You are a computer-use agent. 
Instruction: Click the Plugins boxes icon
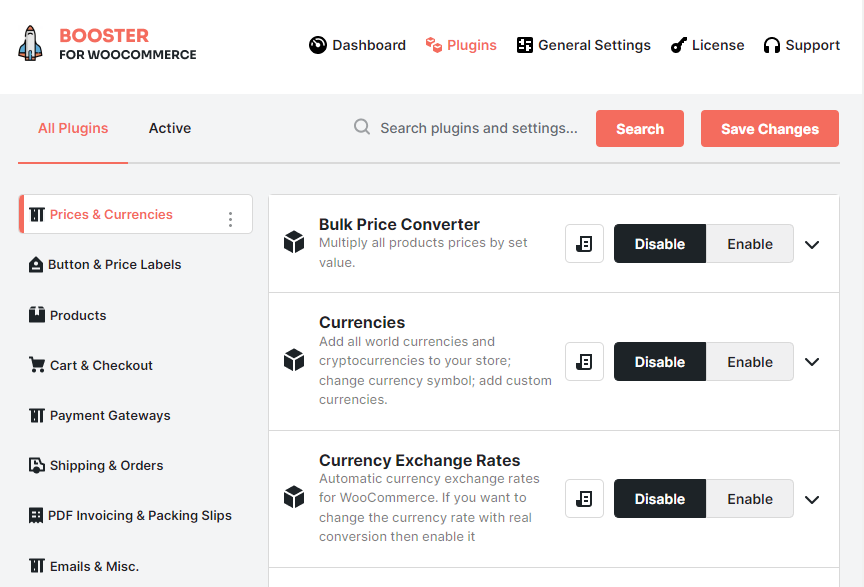434,45
